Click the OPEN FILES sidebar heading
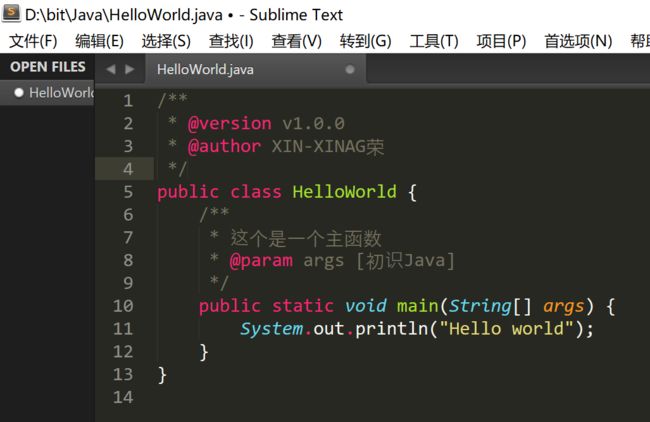The width and height of the screenshot is (650, 422). 48,67
